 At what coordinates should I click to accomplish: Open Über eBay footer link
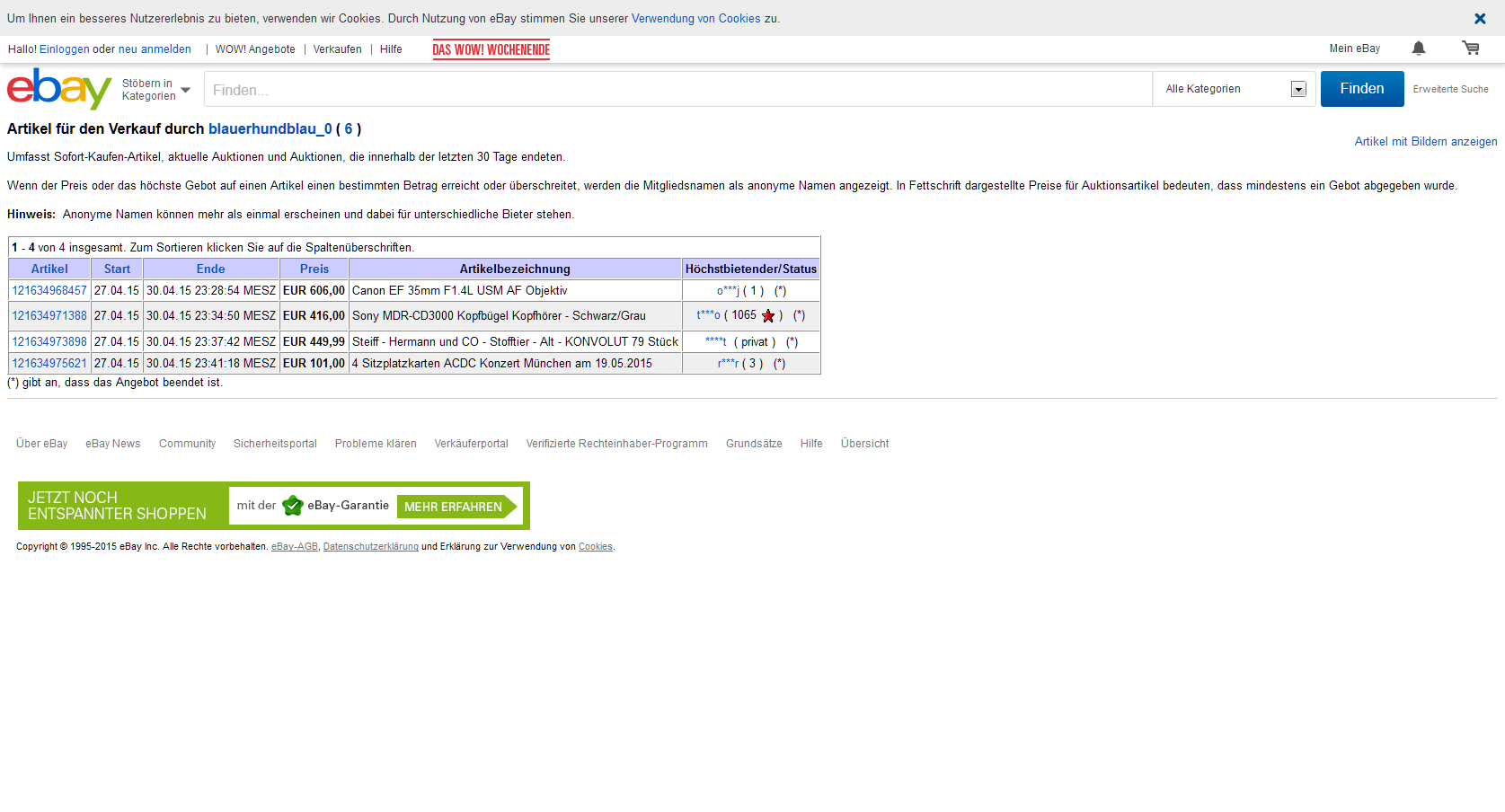coord(41,444)
